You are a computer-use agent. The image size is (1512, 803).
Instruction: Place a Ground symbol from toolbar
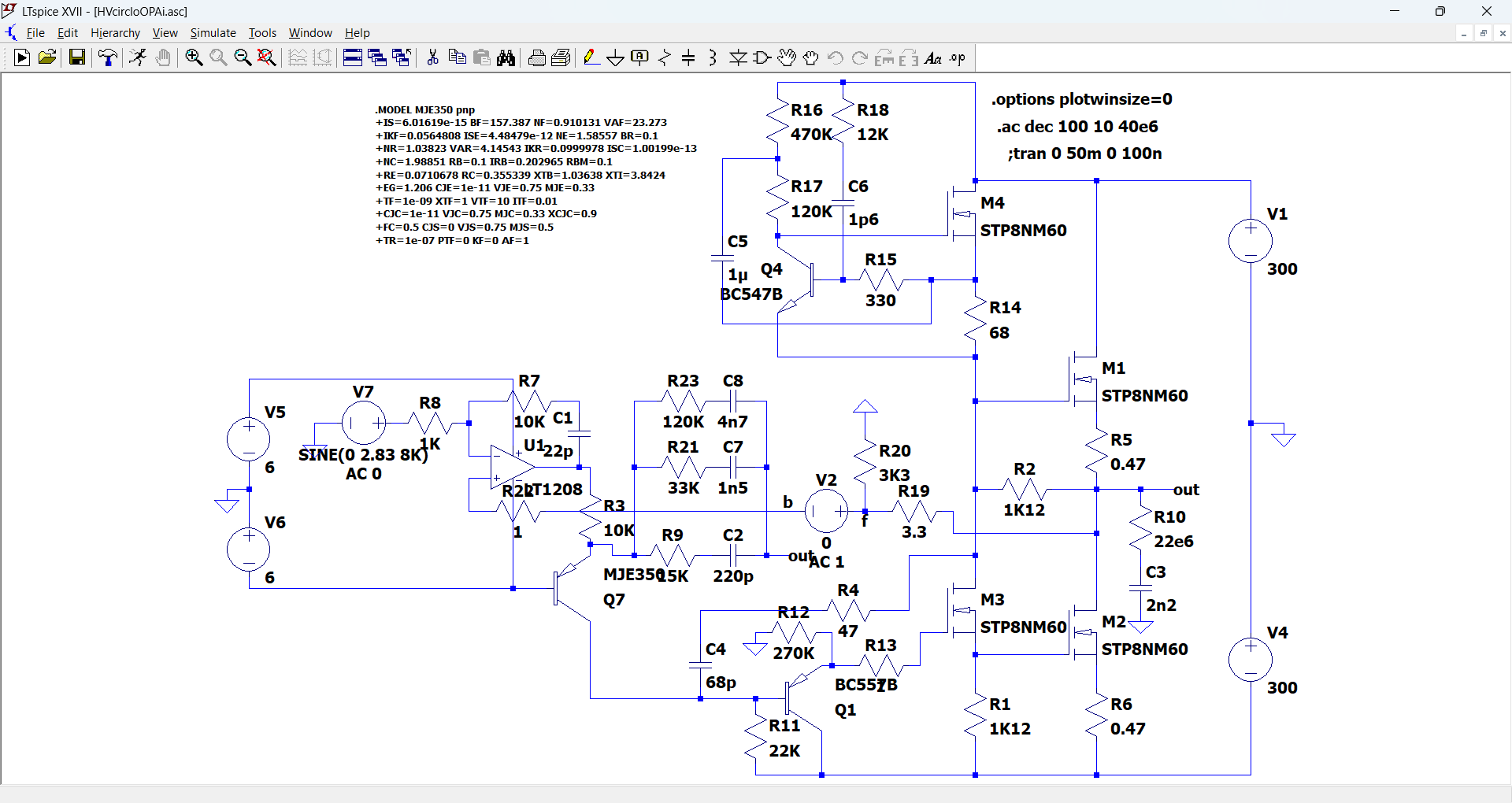pyautogui.click(x=616, y=57)
